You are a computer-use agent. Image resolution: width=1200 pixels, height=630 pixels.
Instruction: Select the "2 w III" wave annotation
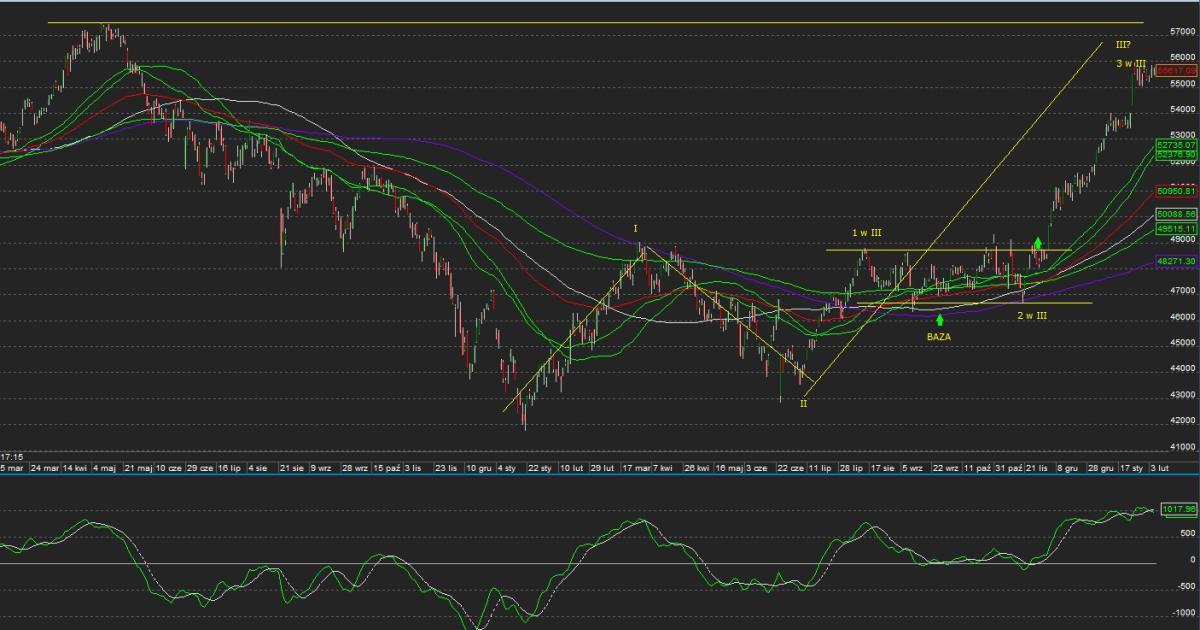click(1032, 316)
